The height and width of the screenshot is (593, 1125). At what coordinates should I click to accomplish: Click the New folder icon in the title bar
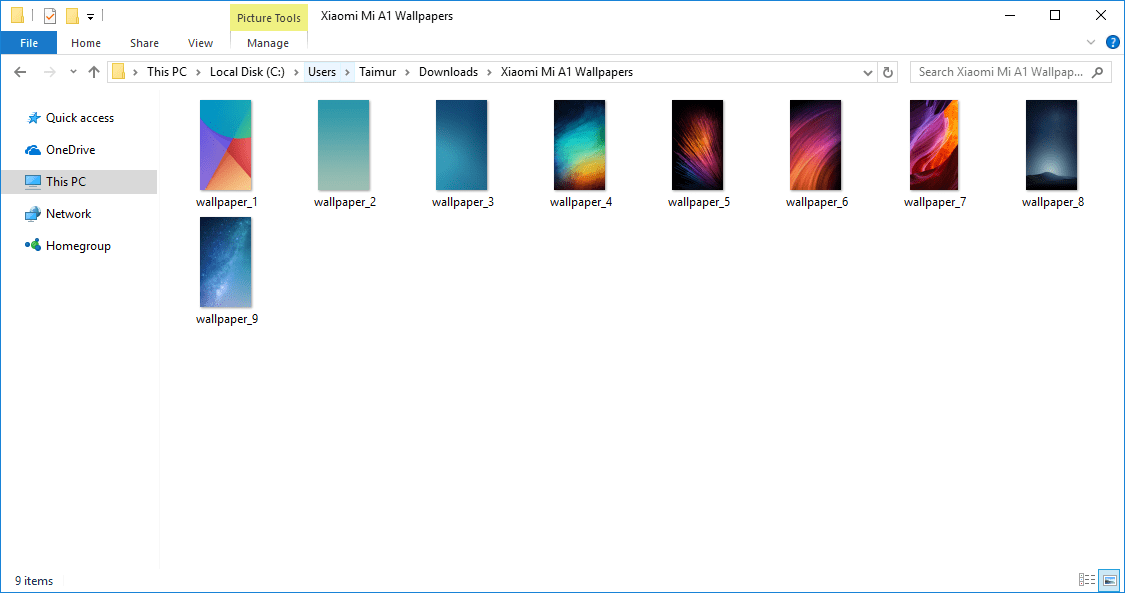click(72, 16)
